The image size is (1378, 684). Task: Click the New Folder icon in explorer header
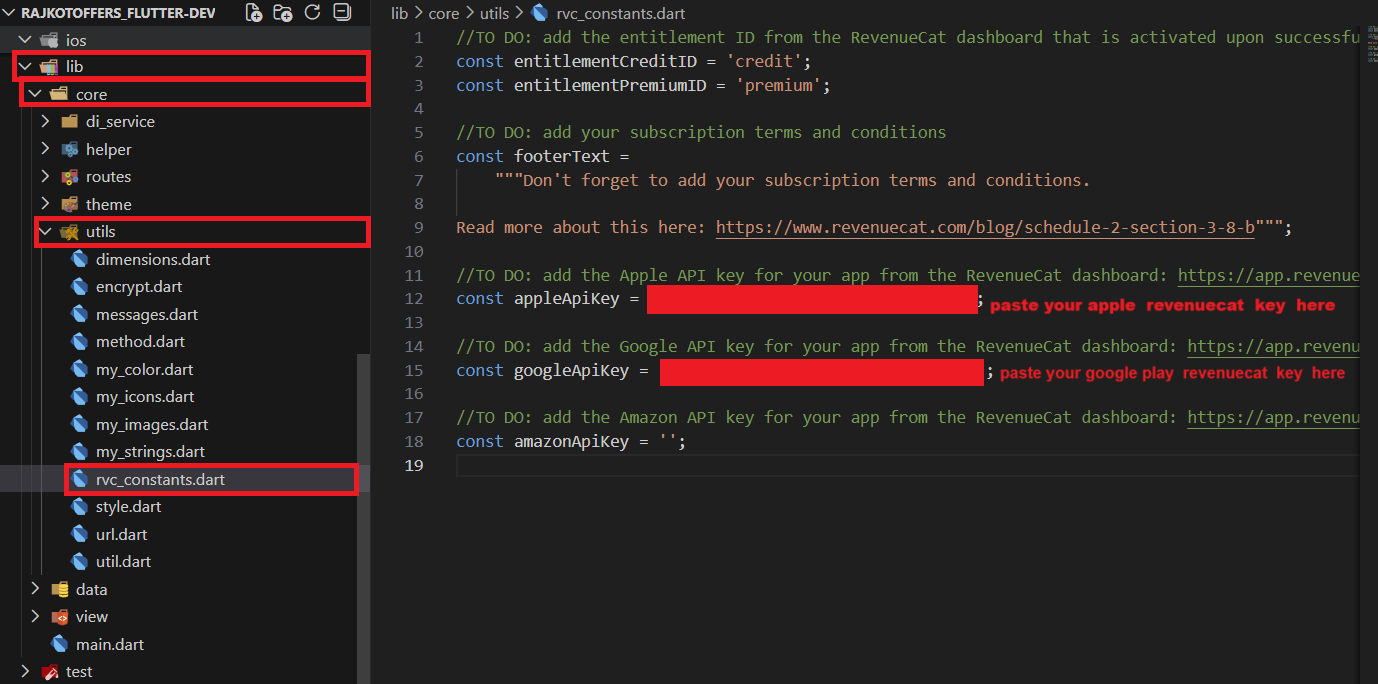tap(283, 13)
